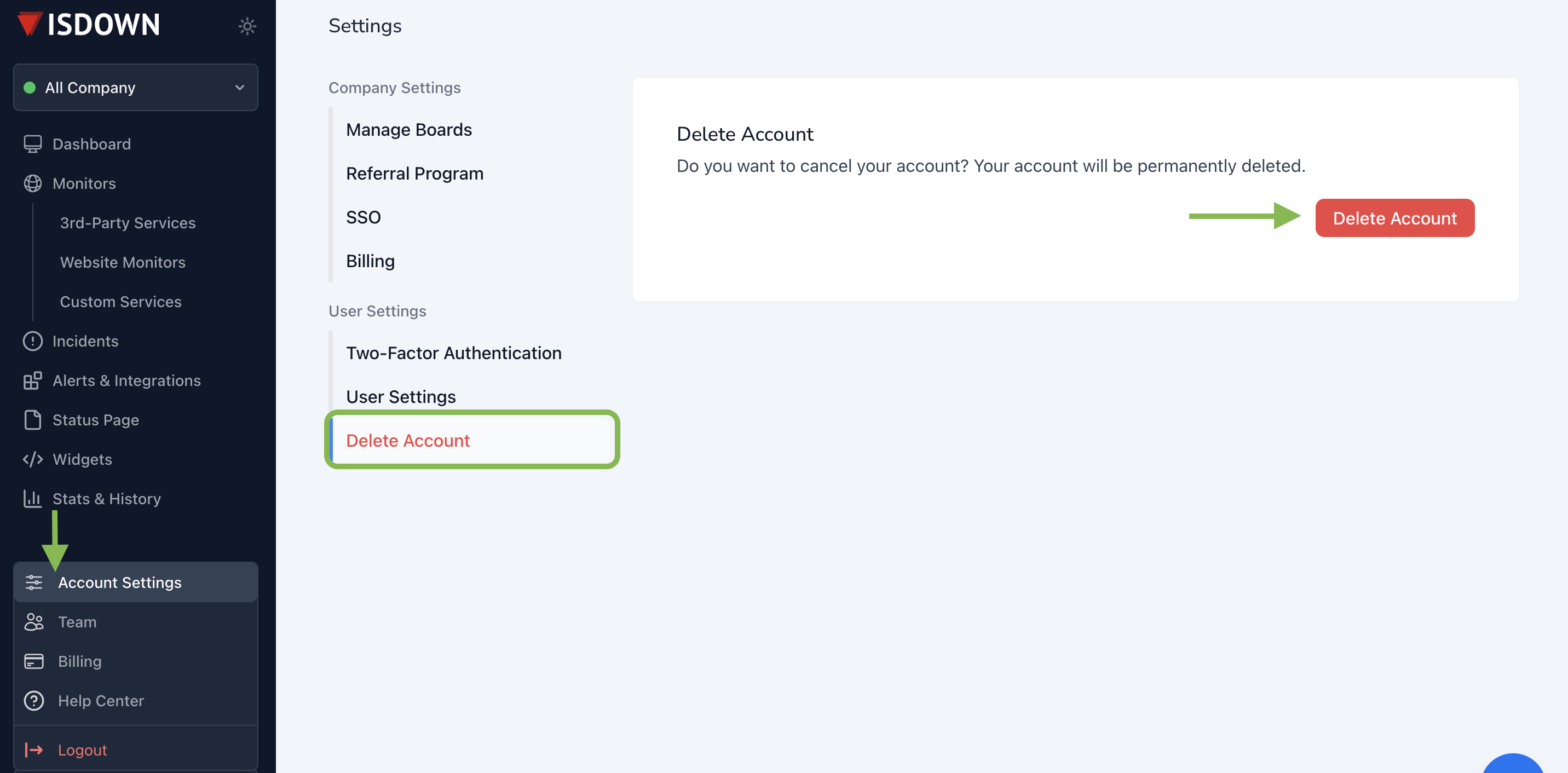Click the Monitors globe icon

tap(32, 183)
